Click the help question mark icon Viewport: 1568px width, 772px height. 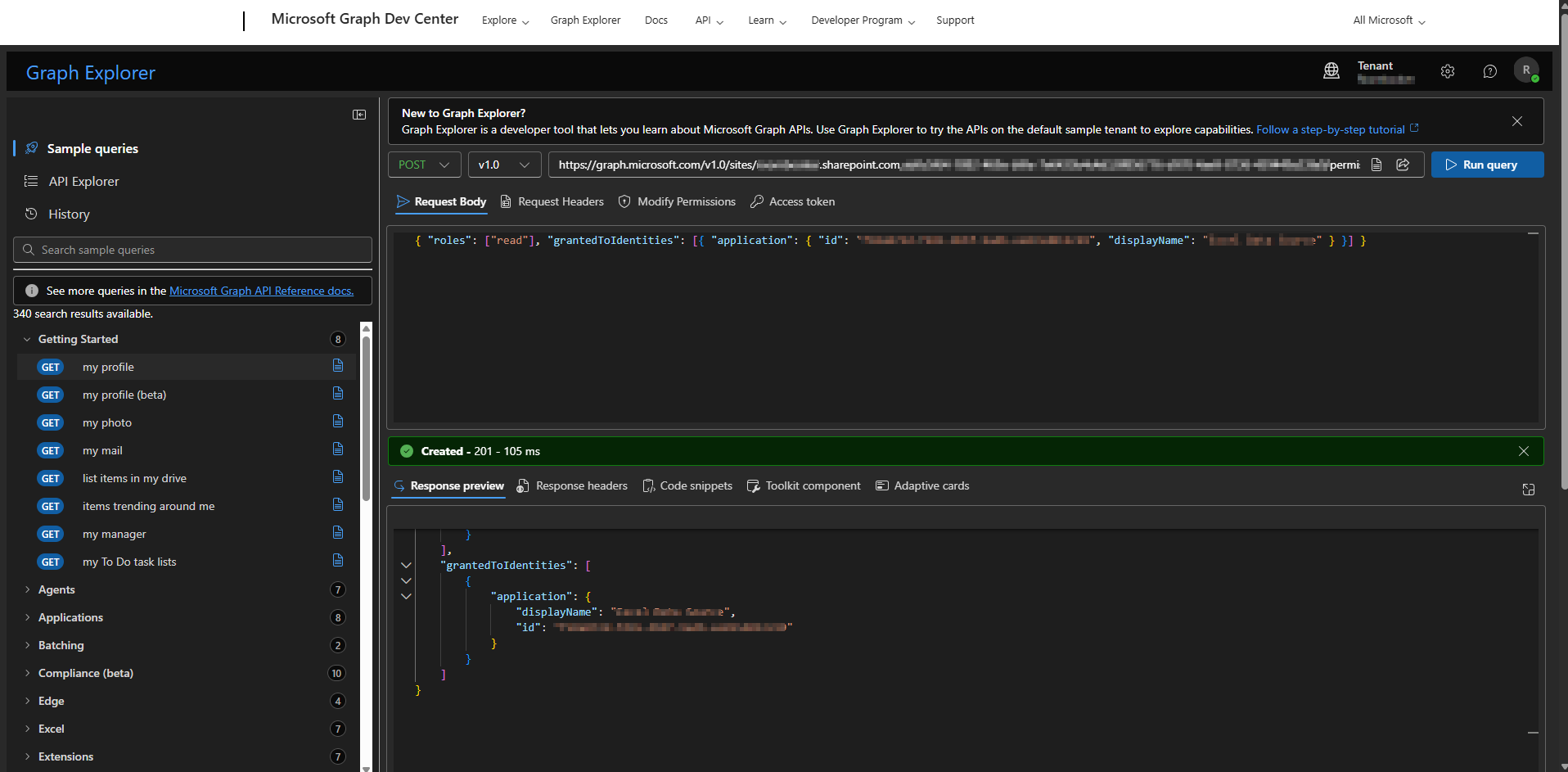tap(1489, 71)
